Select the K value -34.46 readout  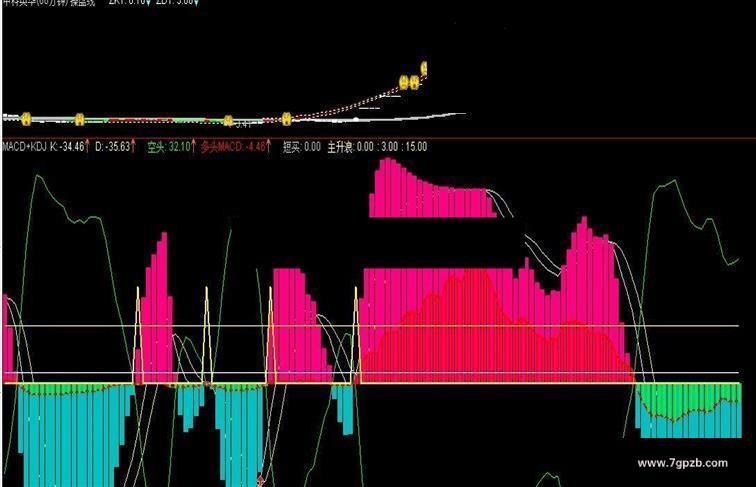pos(67,147)
